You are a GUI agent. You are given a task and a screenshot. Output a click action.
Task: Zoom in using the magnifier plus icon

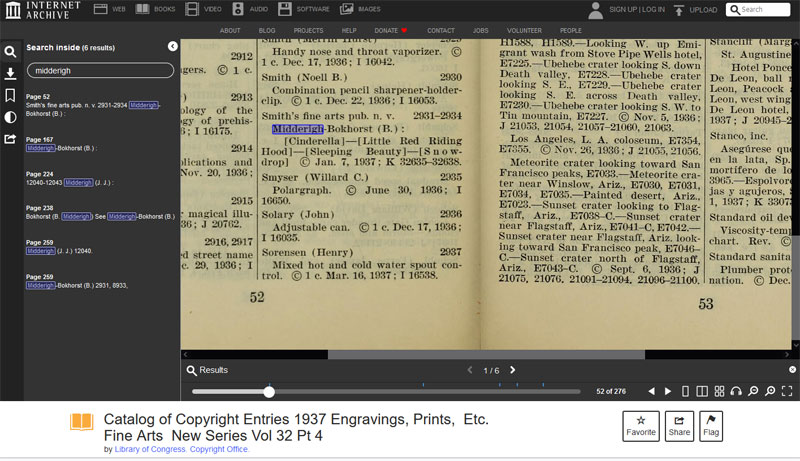point(770,391)
